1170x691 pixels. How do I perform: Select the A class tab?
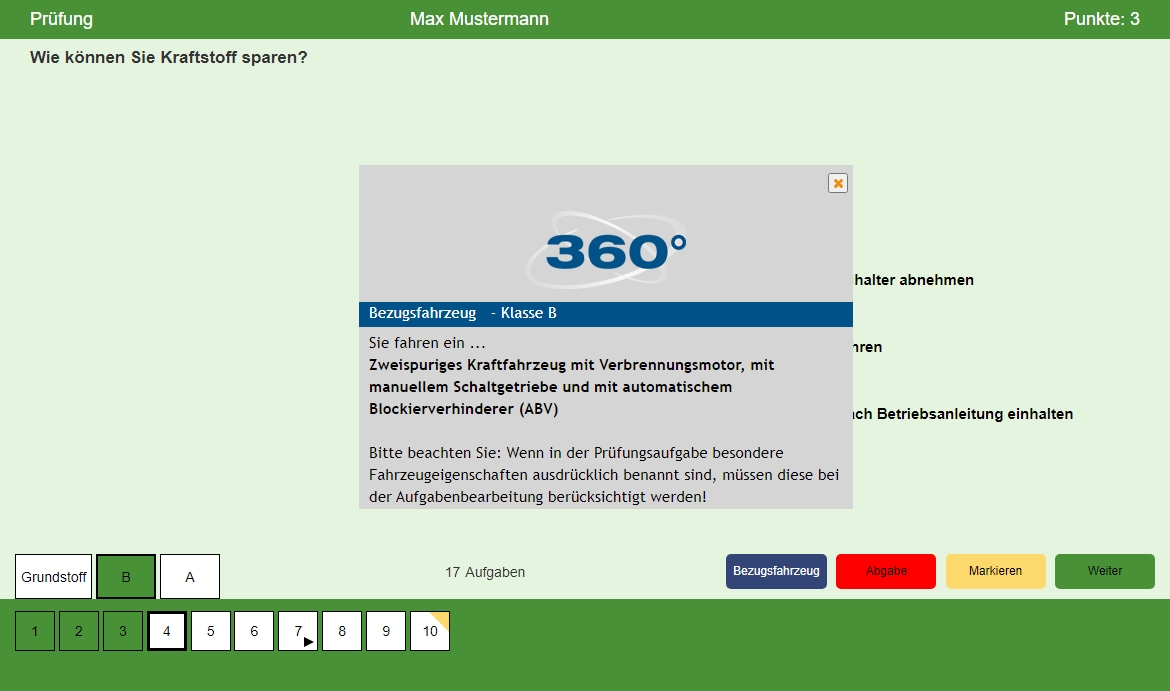pyautogui.click(x=190, y=576)
